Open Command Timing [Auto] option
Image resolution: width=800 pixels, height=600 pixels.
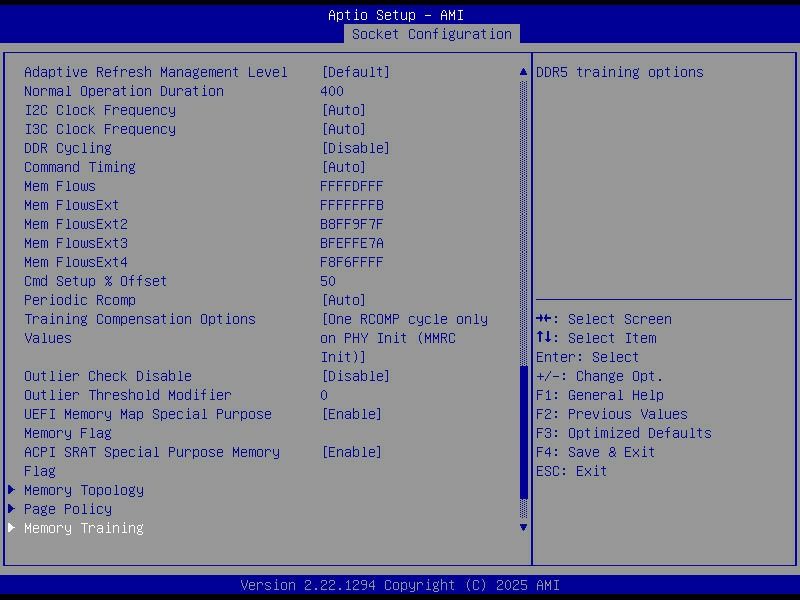pyautogui.click(x=343, y=167)
